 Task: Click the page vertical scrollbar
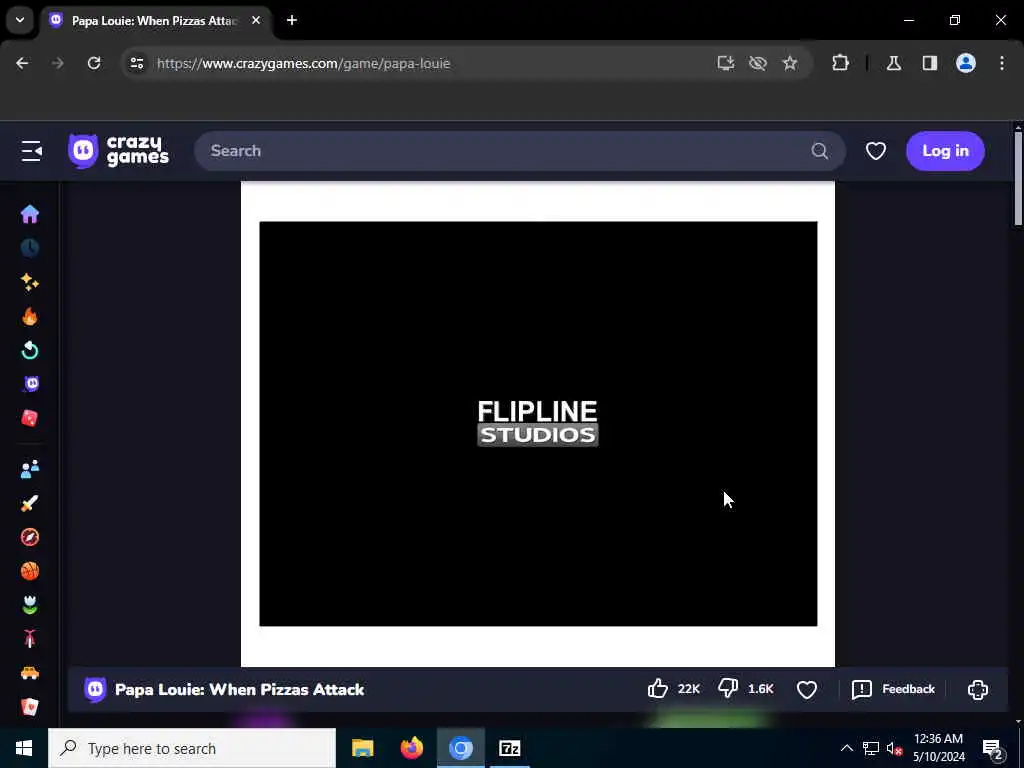pos(1018,179)
